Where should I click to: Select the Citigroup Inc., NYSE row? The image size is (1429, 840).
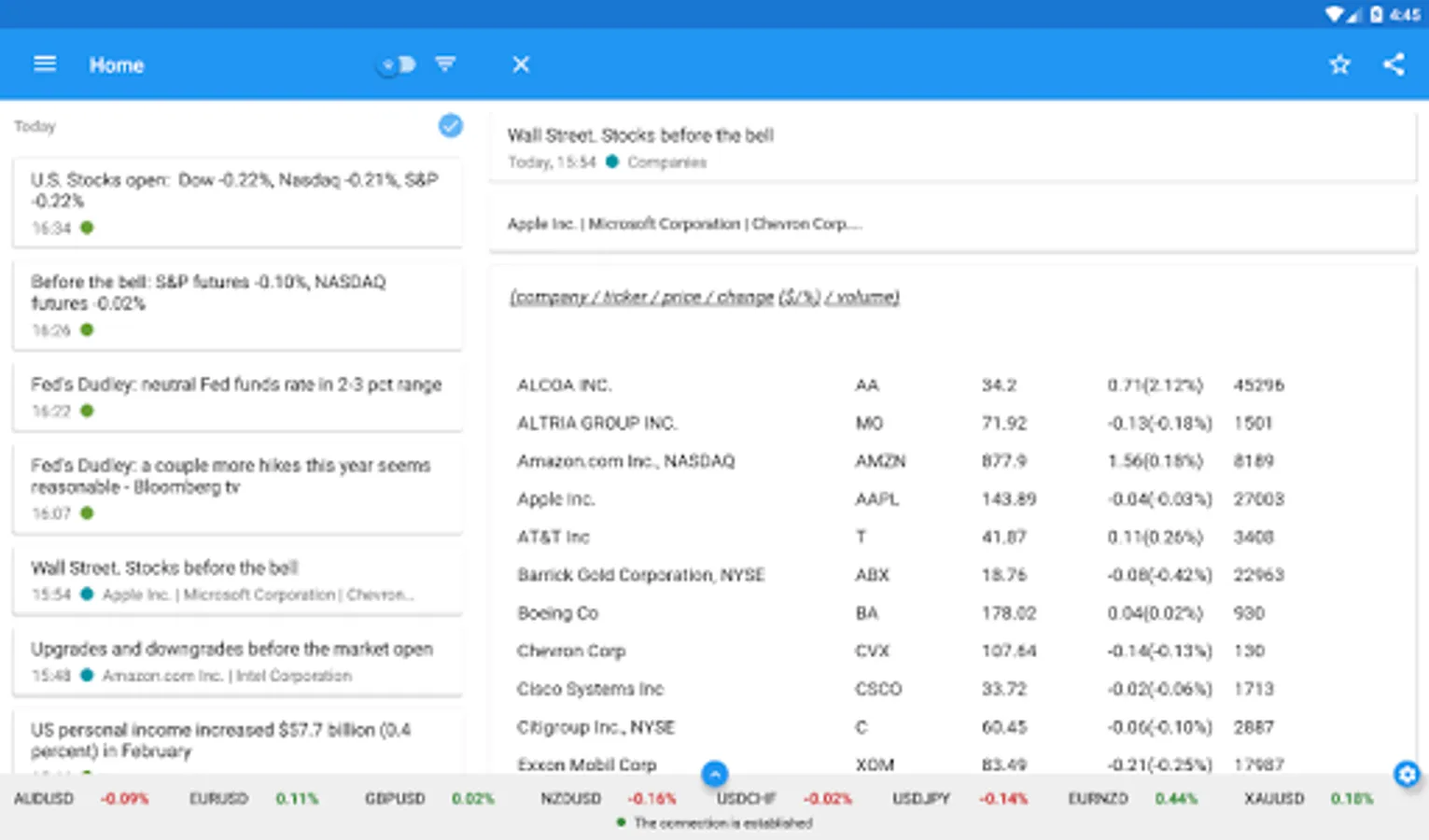[x=901, y=727]
